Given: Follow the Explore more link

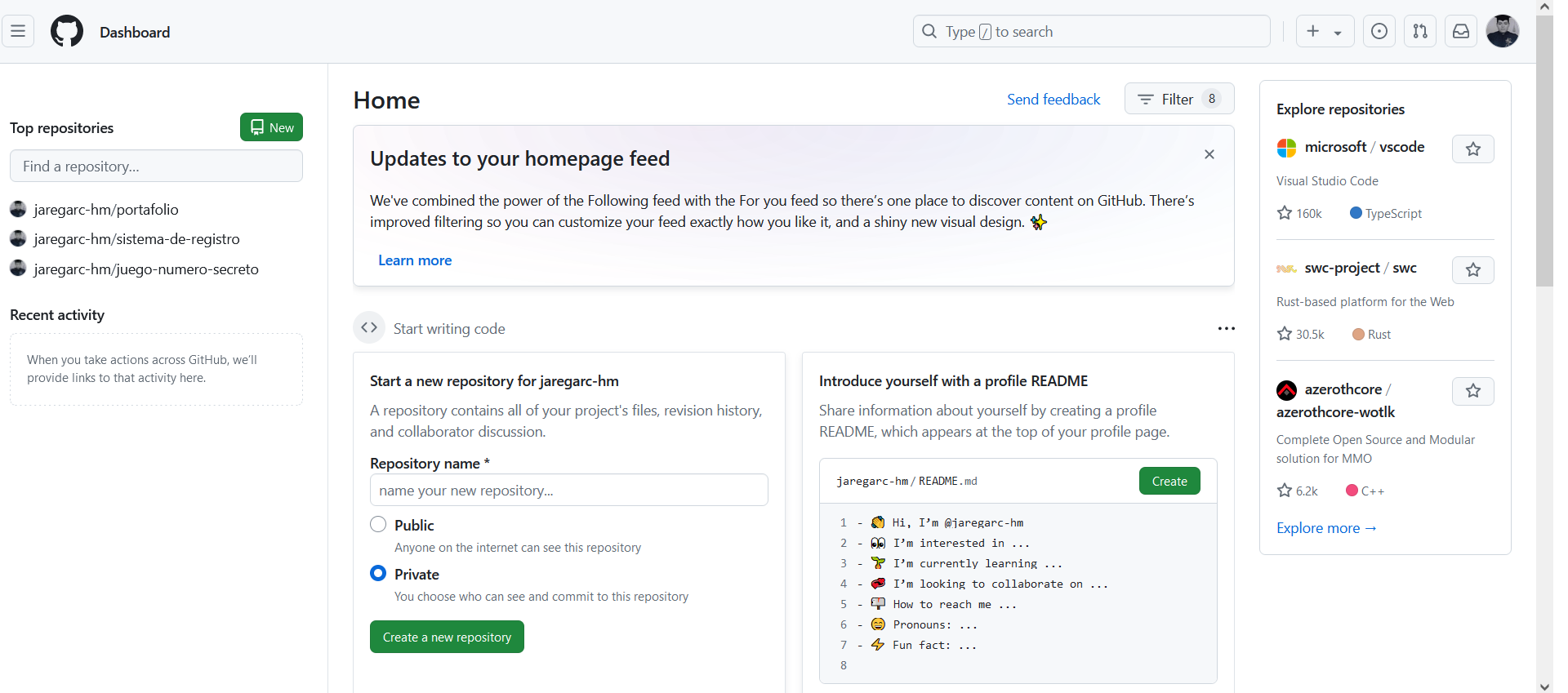Looking at the screenshot, I should pos(1327,528).
